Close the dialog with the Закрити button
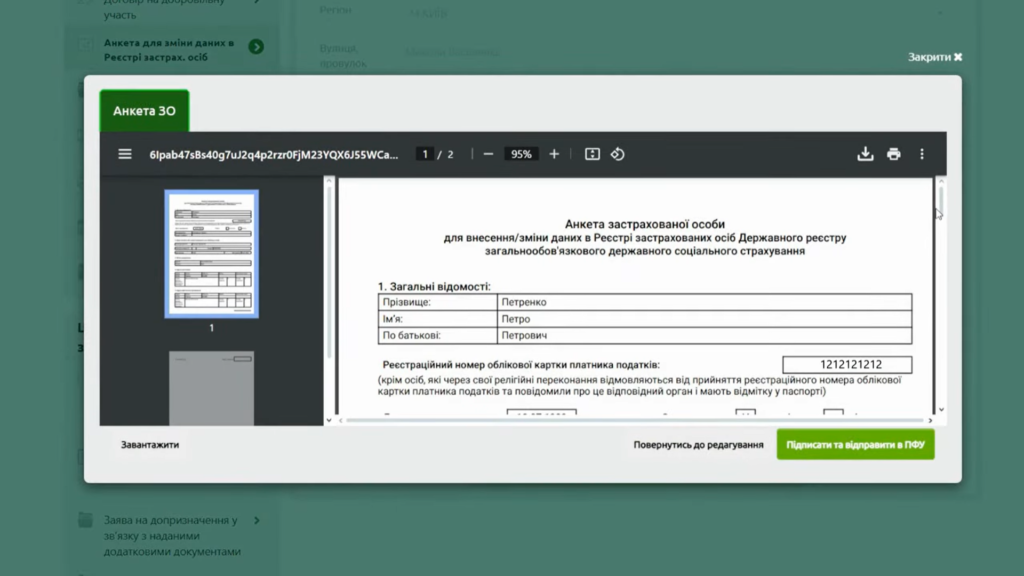 [935, 57]
